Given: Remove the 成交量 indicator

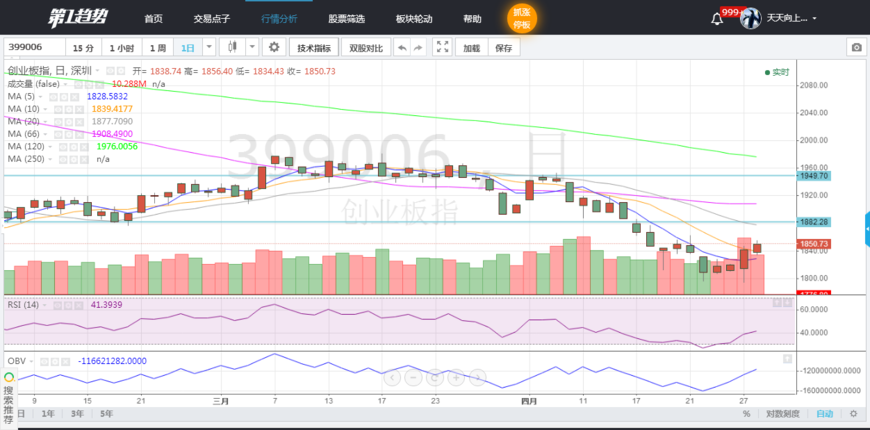Looking at the screenshot, I should click(99, 84).
